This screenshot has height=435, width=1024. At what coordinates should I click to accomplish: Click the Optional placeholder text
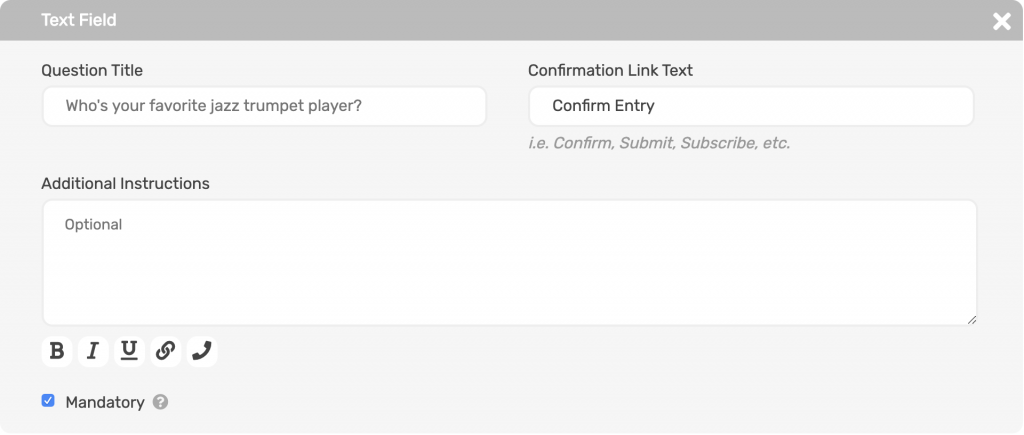point(93,225)
